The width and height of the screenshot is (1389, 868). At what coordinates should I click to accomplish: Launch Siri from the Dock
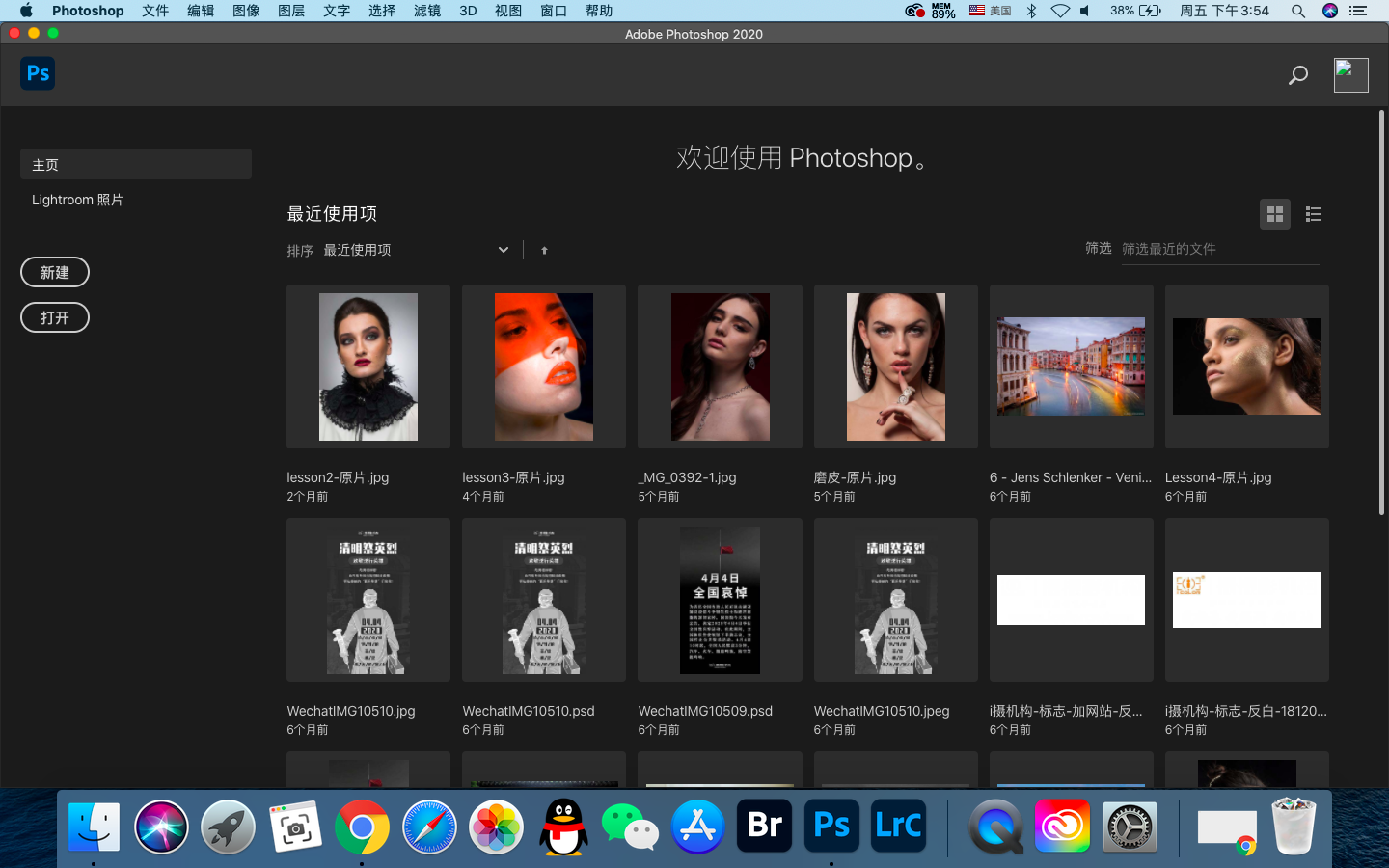[x=161, y=827]
